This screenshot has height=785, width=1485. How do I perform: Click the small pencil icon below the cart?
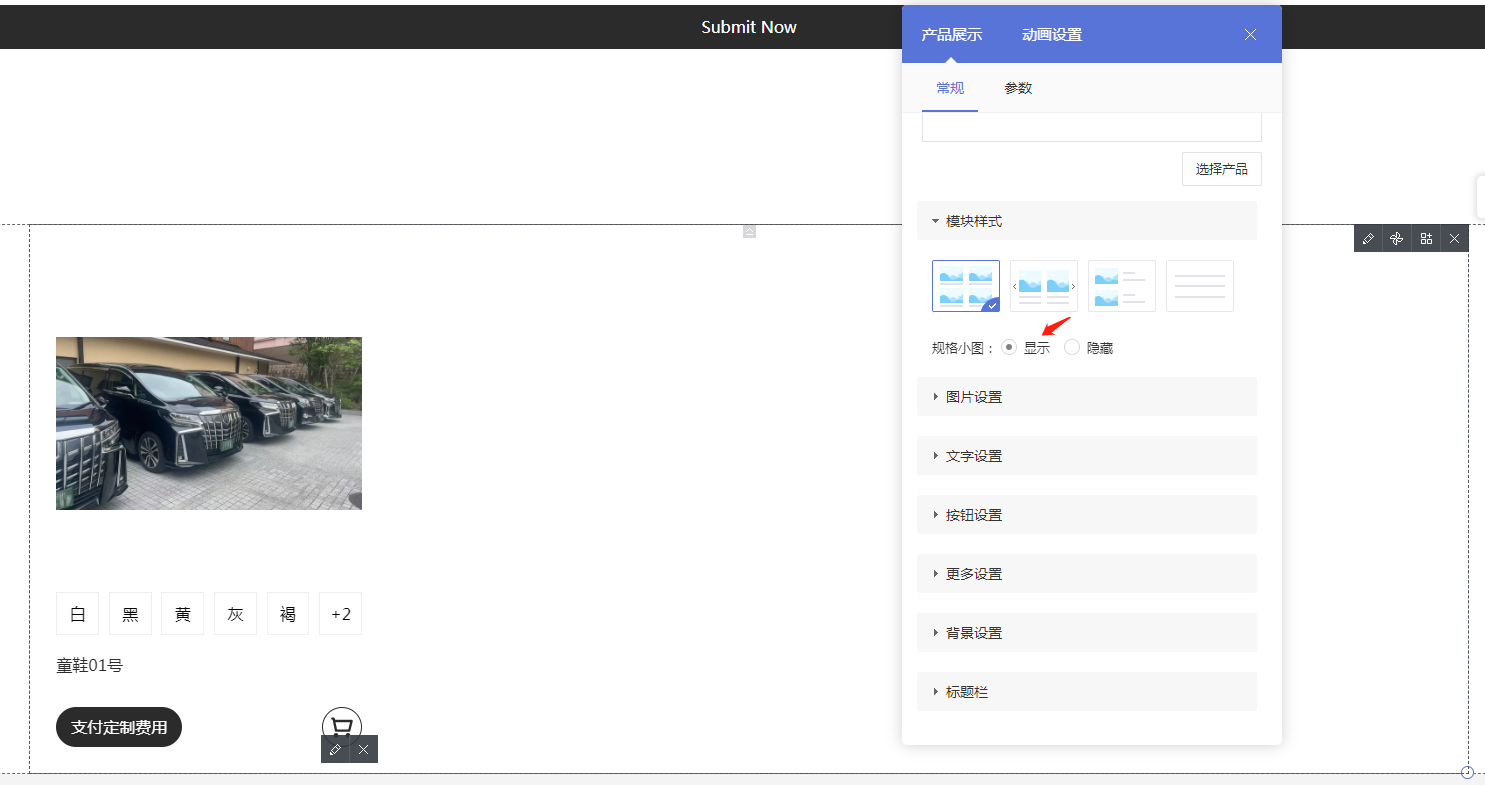[x=335, y=749]
